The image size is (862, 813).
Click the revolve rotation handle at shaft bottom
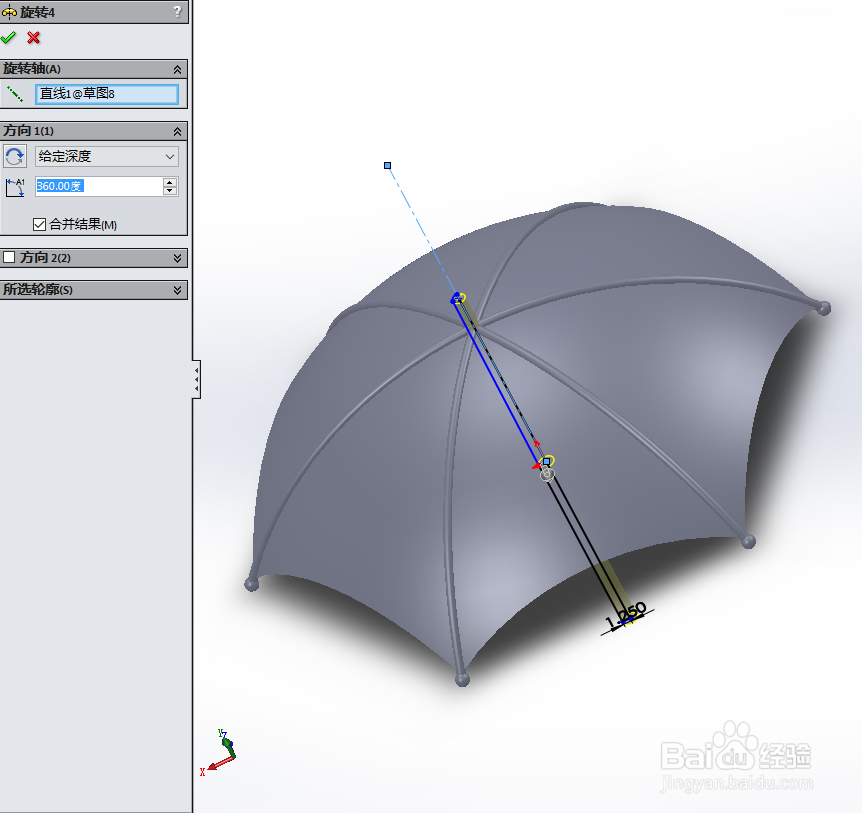click(x=546, y=474)
